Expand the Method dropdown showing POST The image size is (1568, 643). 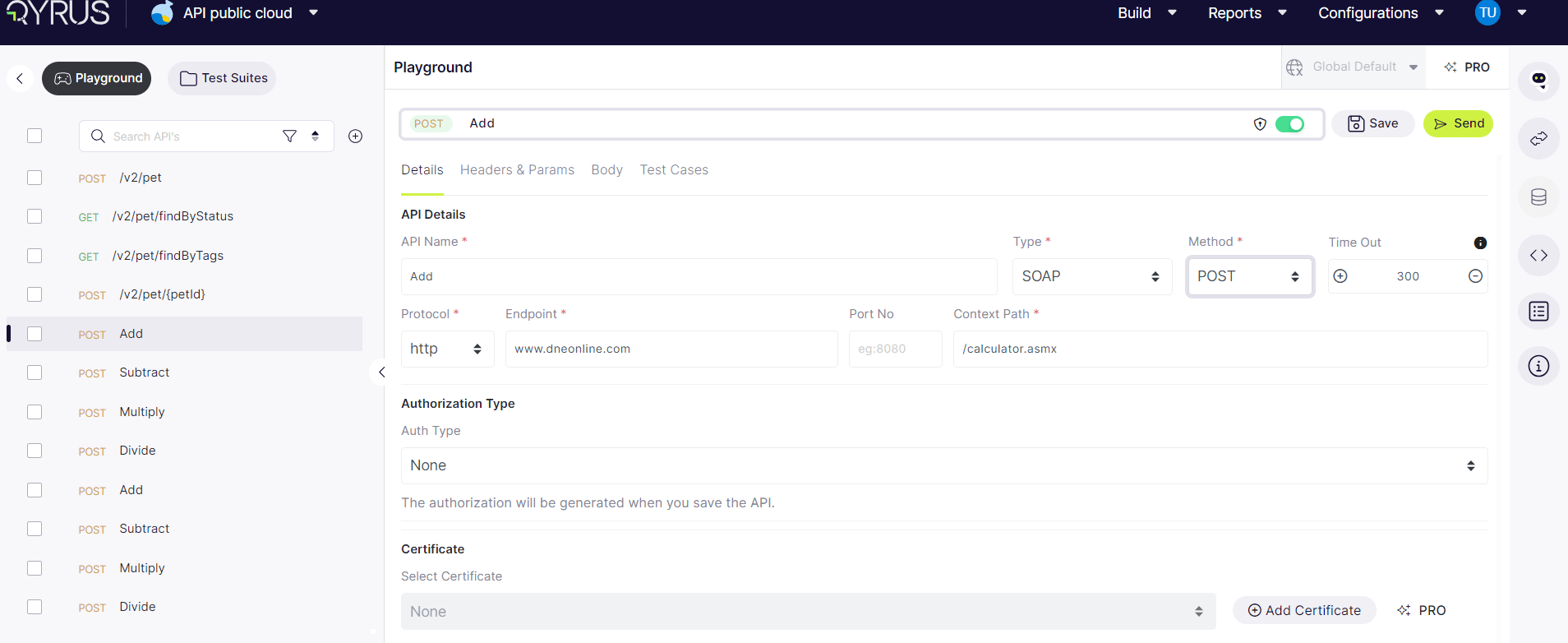pyautogui.click(x=1248, y=277)
